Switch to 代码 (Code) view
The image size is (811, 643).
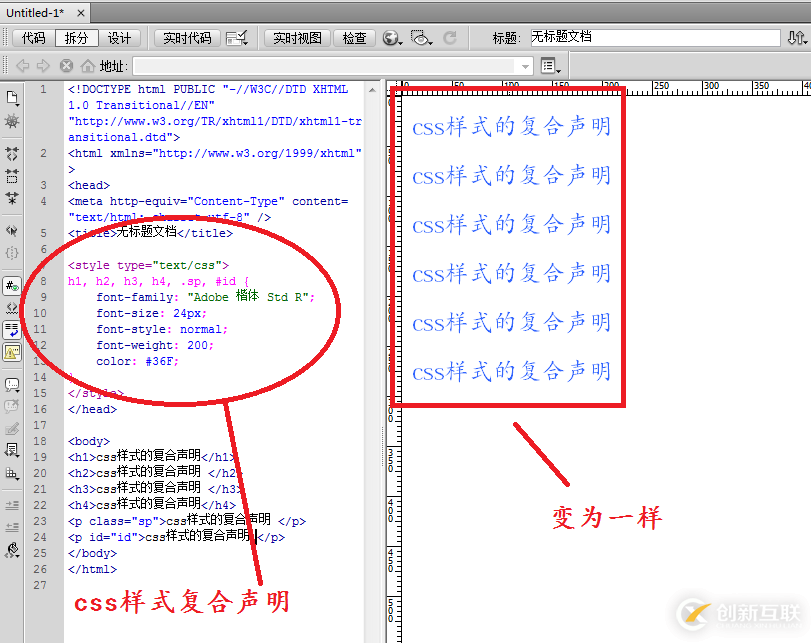tap(33, 38)
